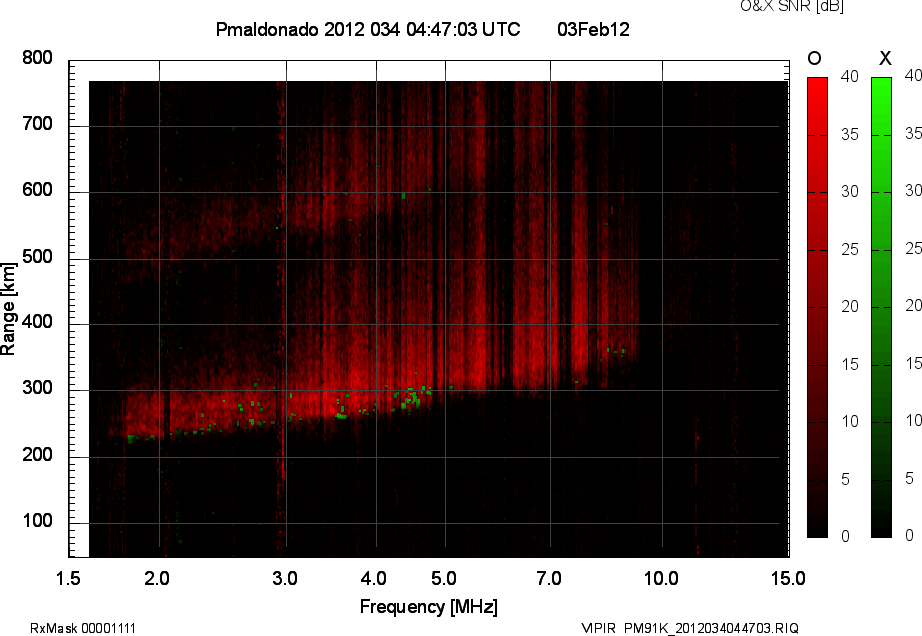Click the green X SNR color bar

(x=881, y=307)
